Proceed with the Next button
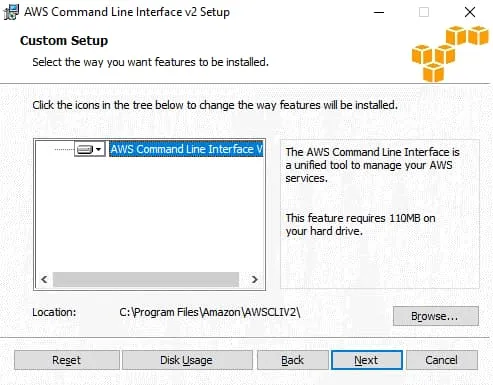The image size is (493, 385). tap(367, 360)
